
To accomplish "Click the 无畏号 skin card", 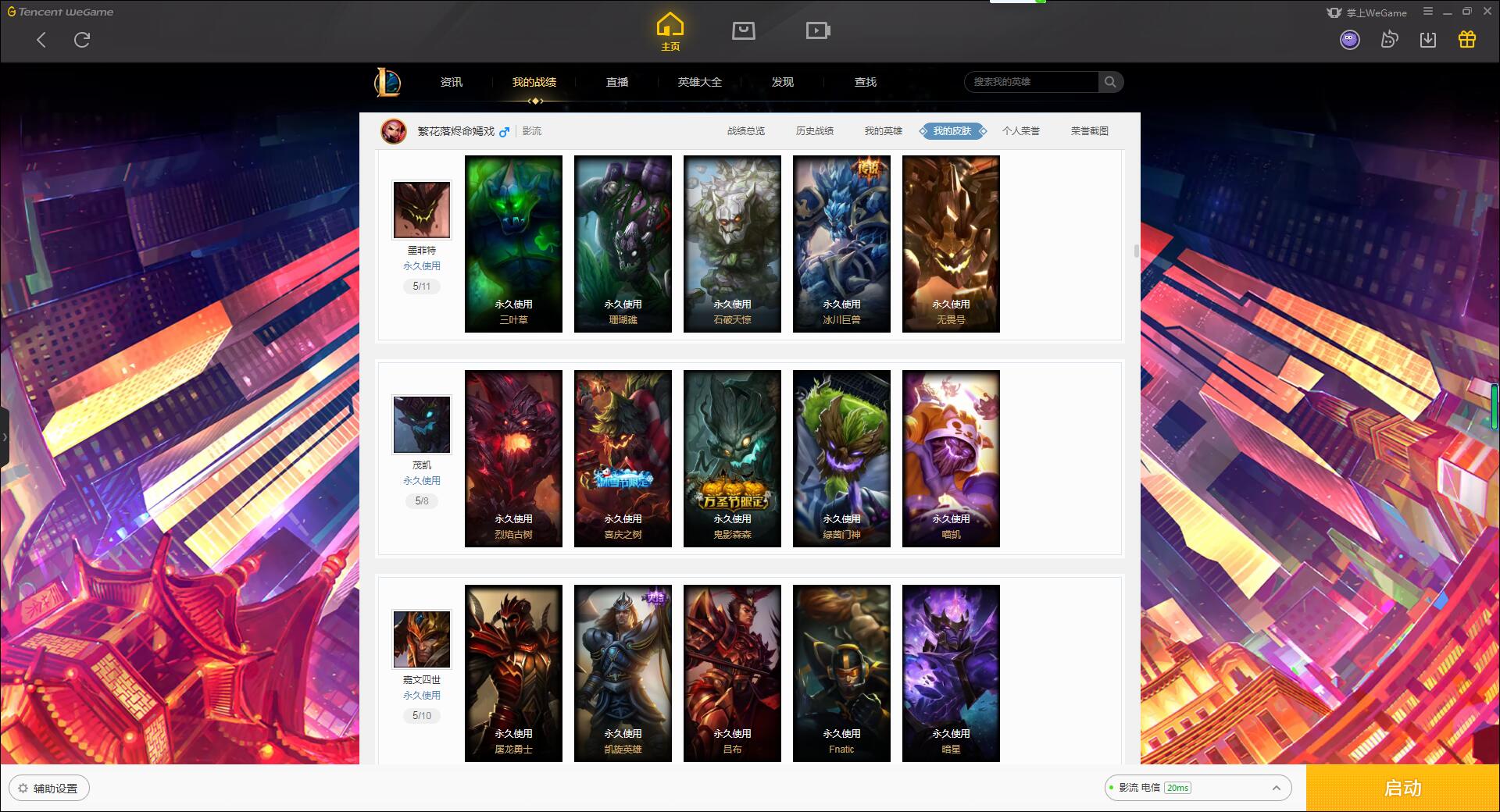I will [951, 244].
